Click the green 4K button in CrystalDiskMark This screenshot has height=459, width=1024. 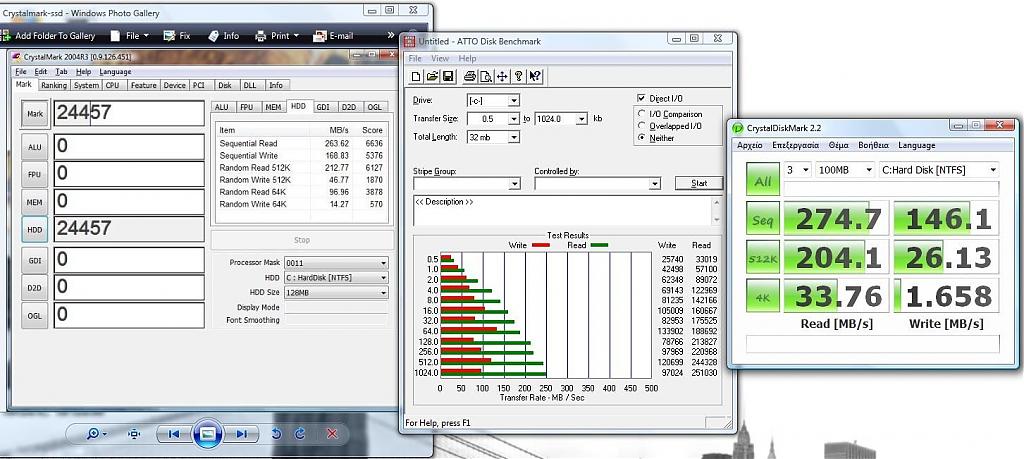pyautogui.click(x=763, y=296)
